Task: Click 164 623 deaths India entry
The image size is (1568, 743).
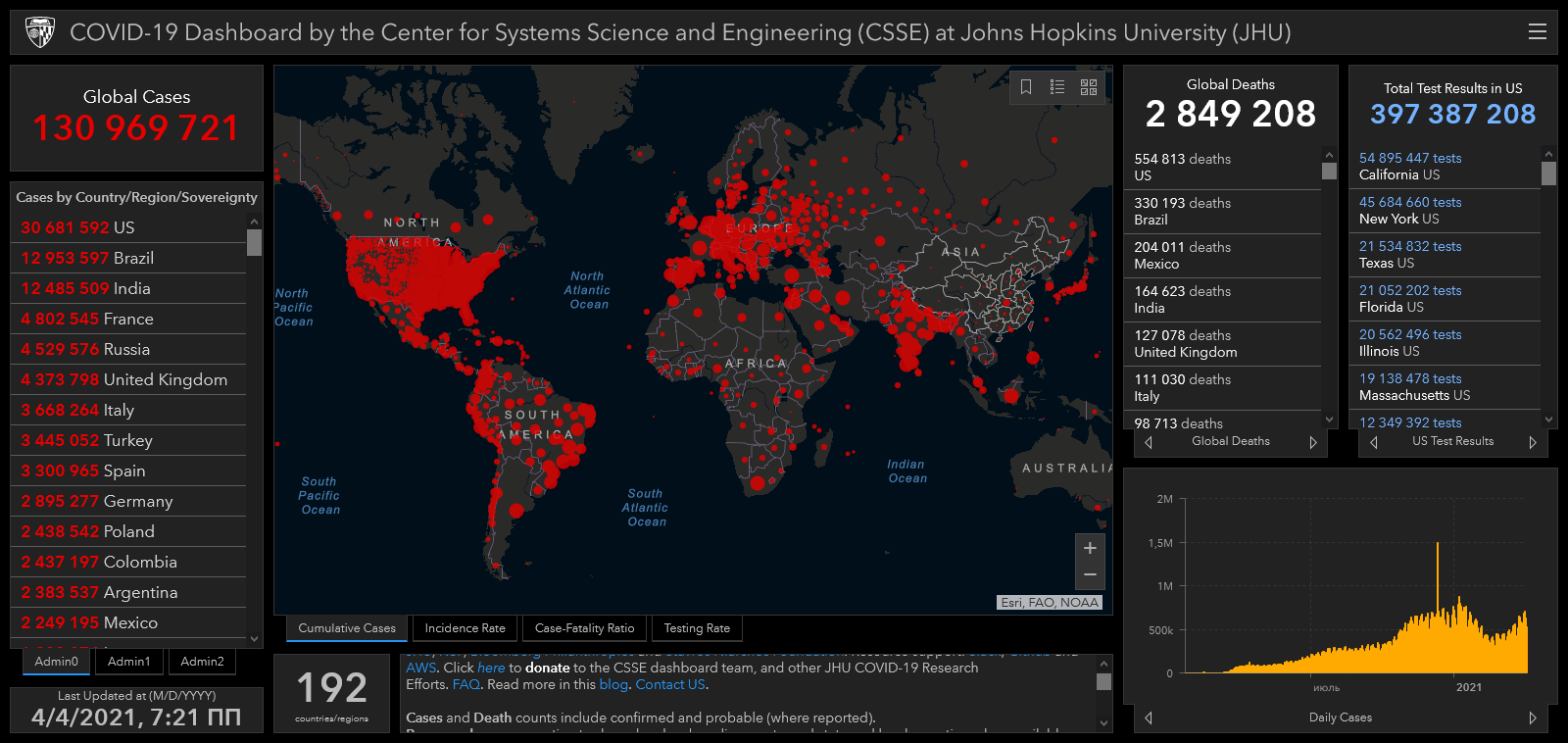Action: click(1223, 300)
